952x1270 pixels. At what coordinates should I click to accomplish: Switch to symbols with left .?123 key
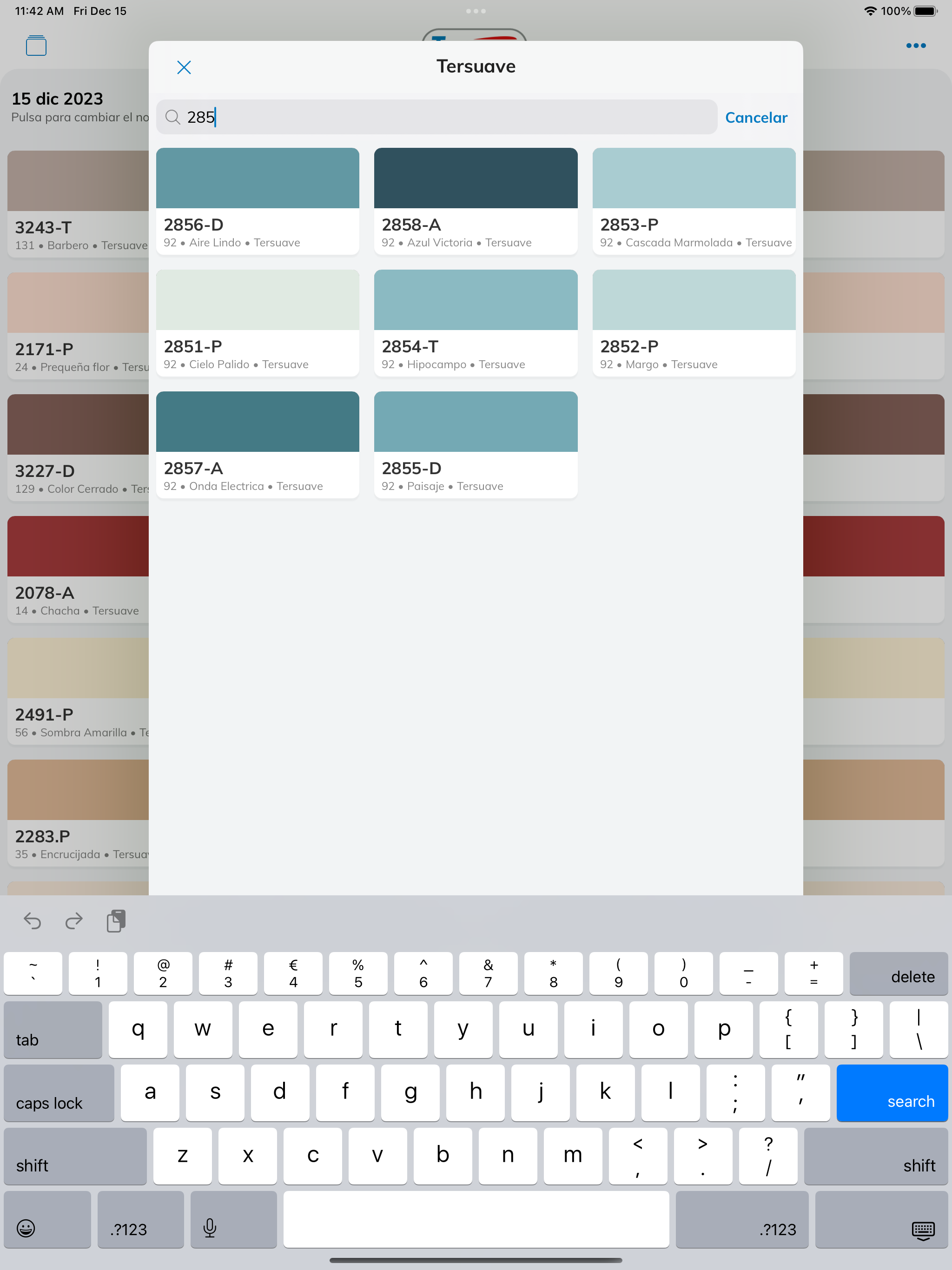pos(141,1219)
